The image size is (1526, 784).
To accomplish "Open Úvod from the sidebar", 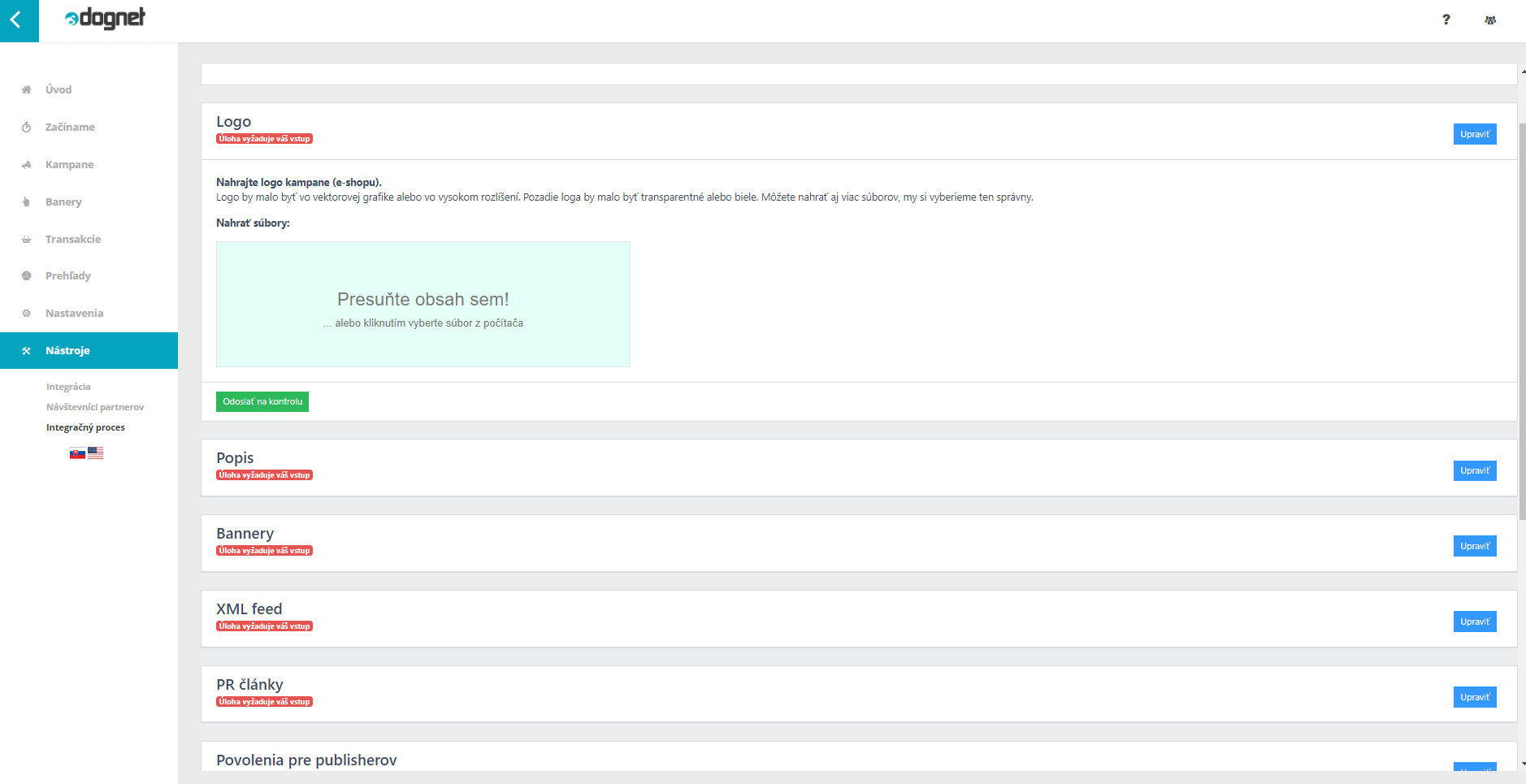I will coord(59,89).
